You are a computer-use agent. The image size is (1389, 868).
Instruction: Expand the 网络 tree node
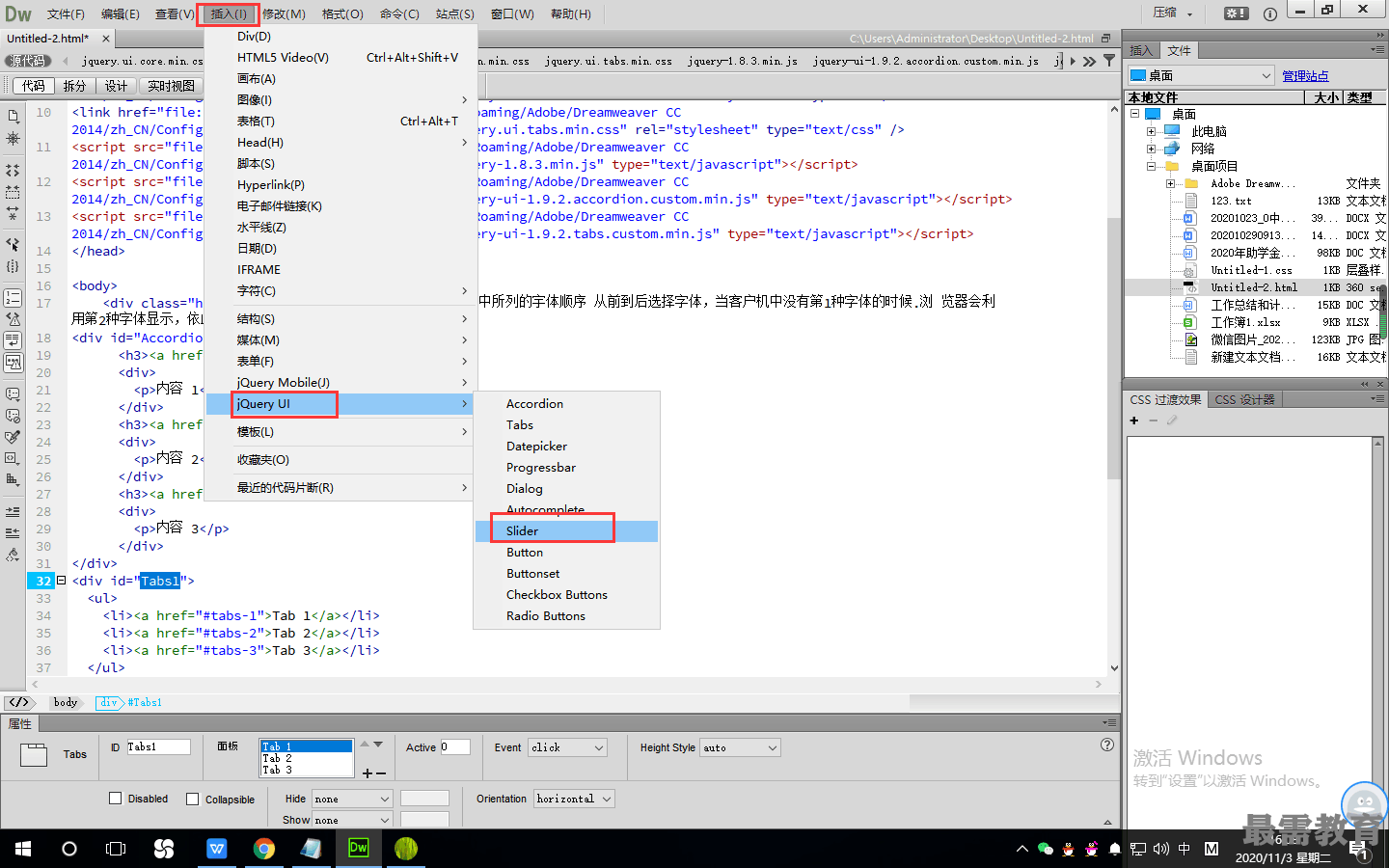[1151, 149]
